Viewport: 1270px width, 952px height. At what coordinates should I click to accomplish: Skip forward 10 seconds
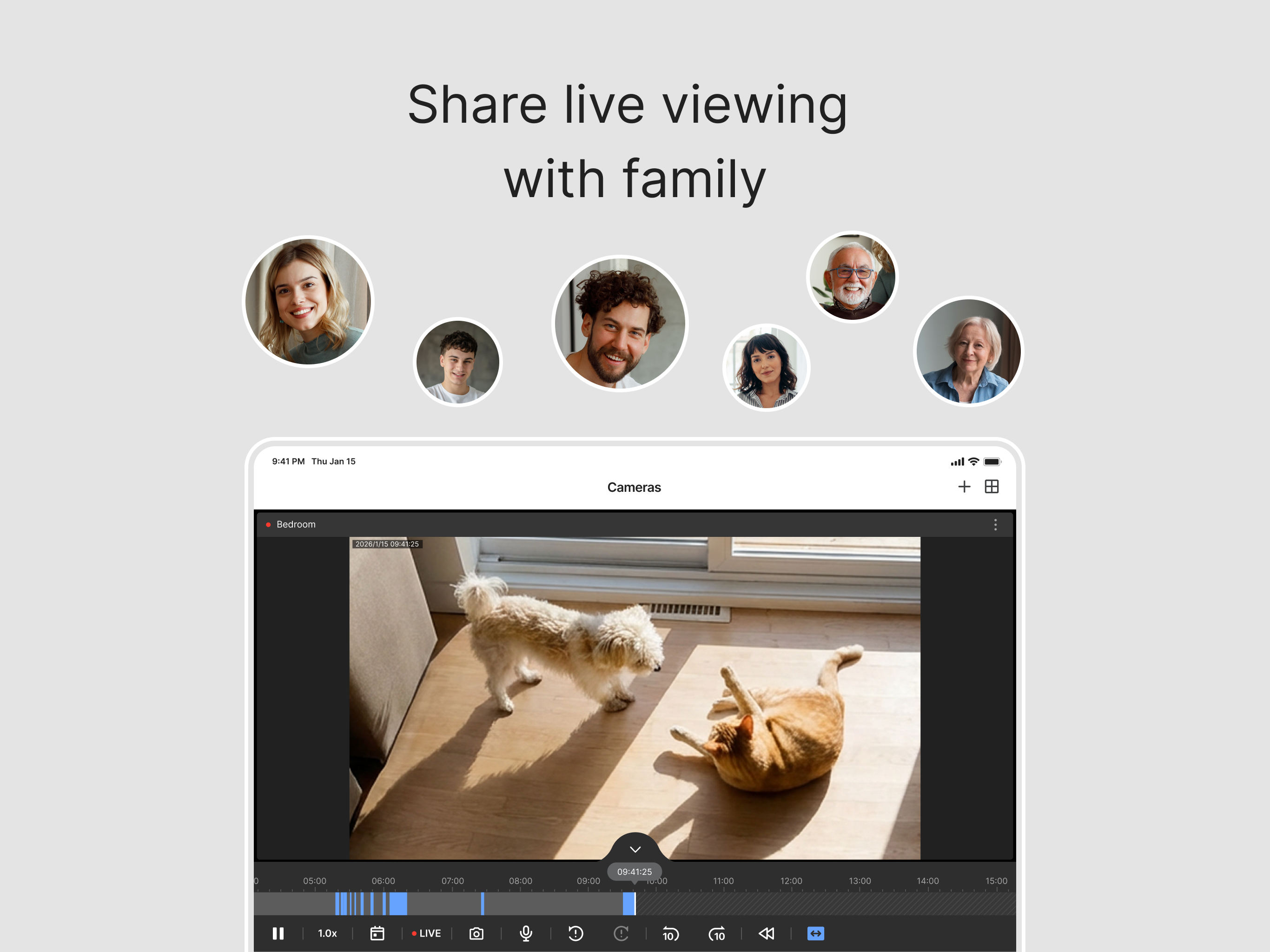pos(716,934)
